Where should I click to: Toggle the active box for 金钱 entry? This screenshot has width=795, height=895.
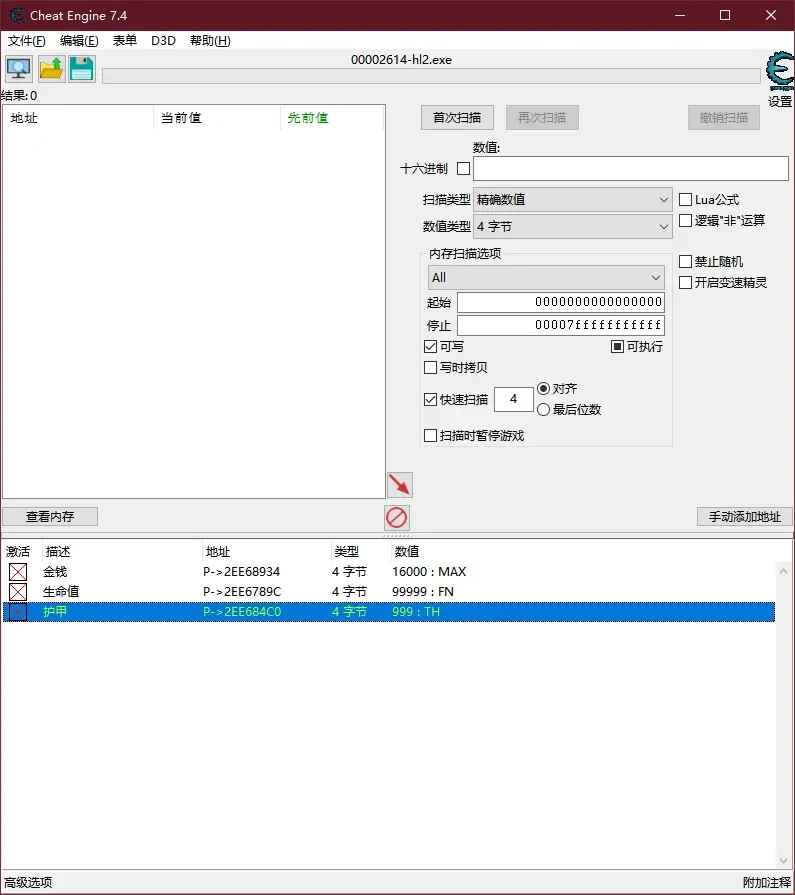tap(18, 572)
